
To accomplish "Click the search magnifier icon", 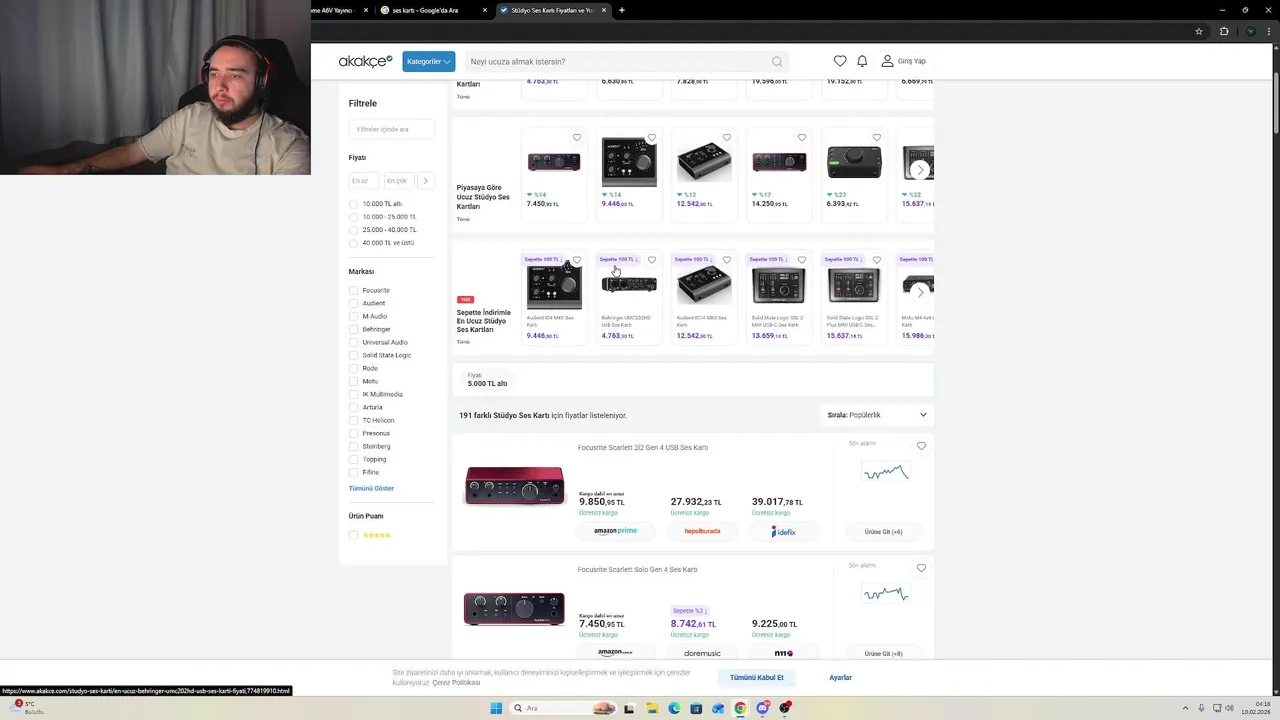I will click(x=777, y=61).
